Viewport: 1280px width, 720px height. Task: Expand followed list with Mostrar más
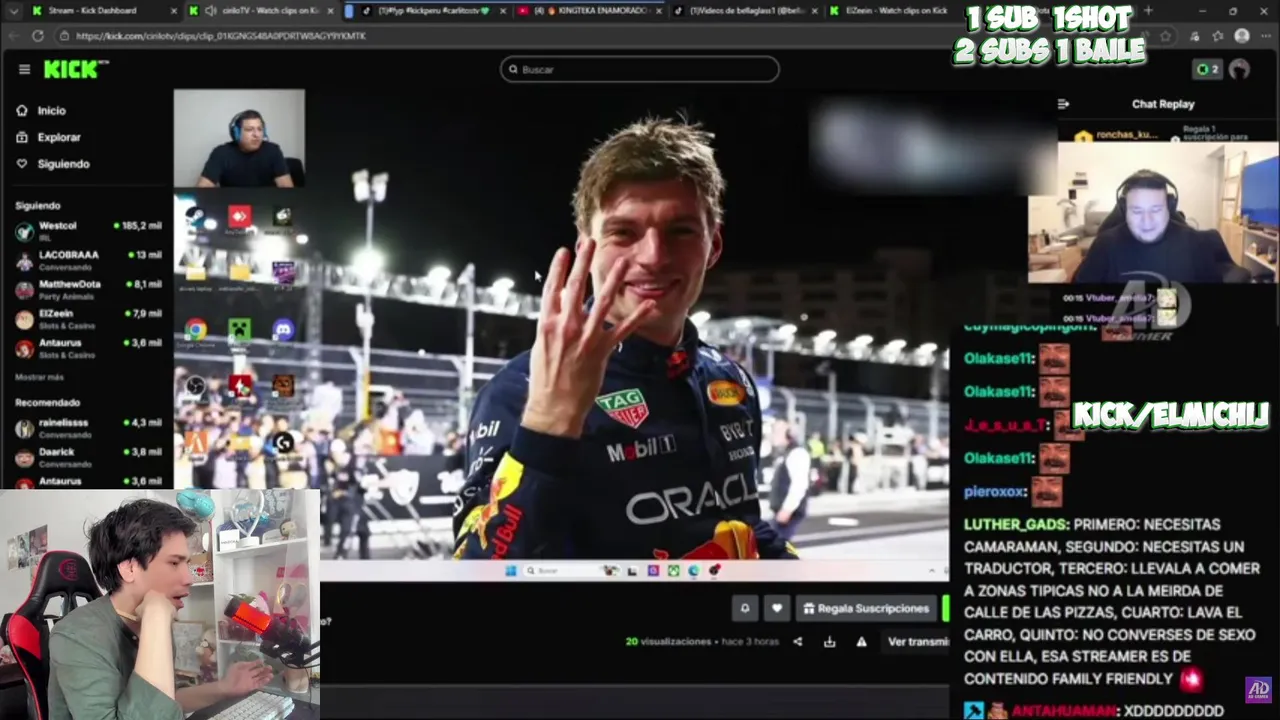(x=39, y=377)
